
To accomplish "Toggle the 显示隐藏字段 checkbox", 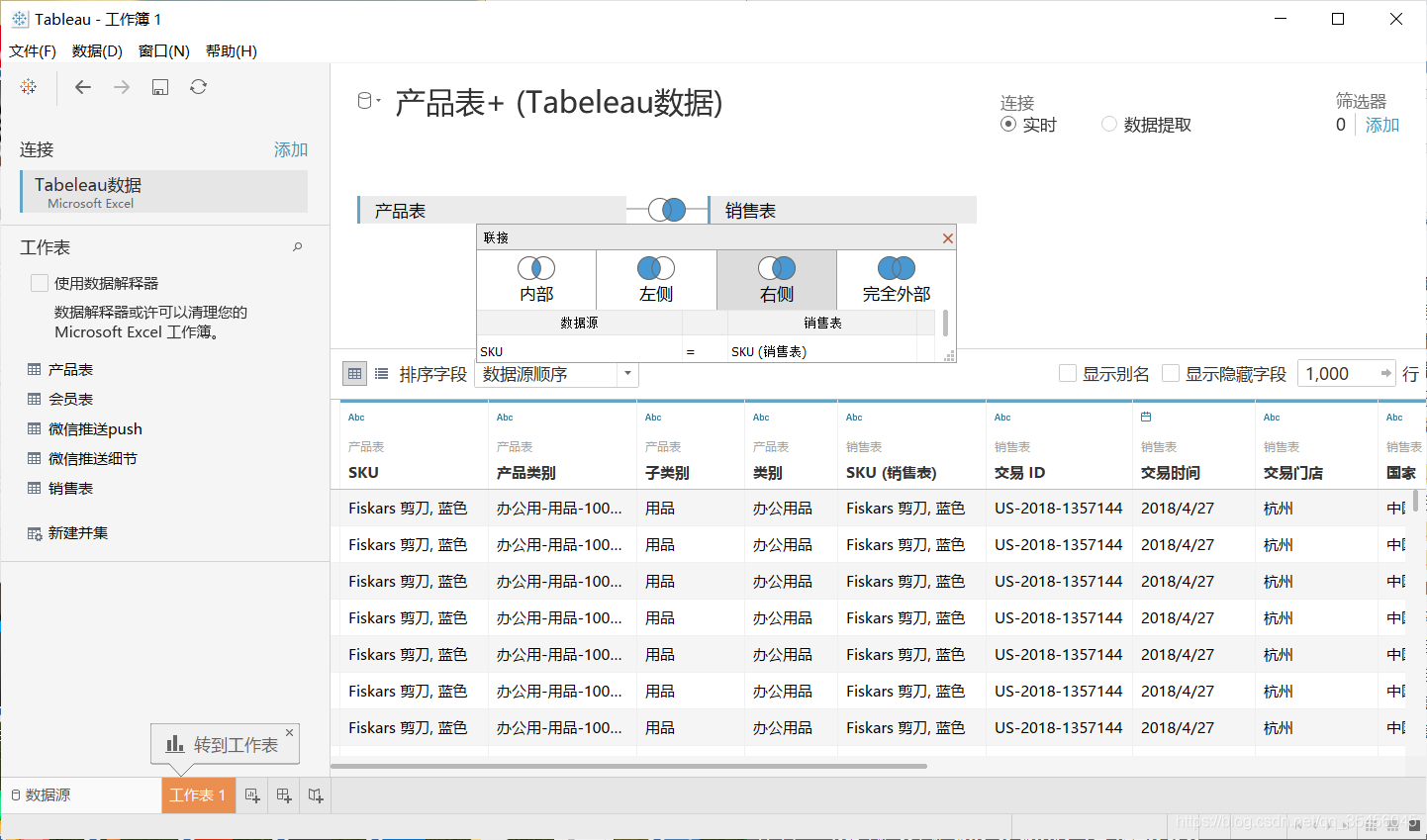I will [1171, 373].
